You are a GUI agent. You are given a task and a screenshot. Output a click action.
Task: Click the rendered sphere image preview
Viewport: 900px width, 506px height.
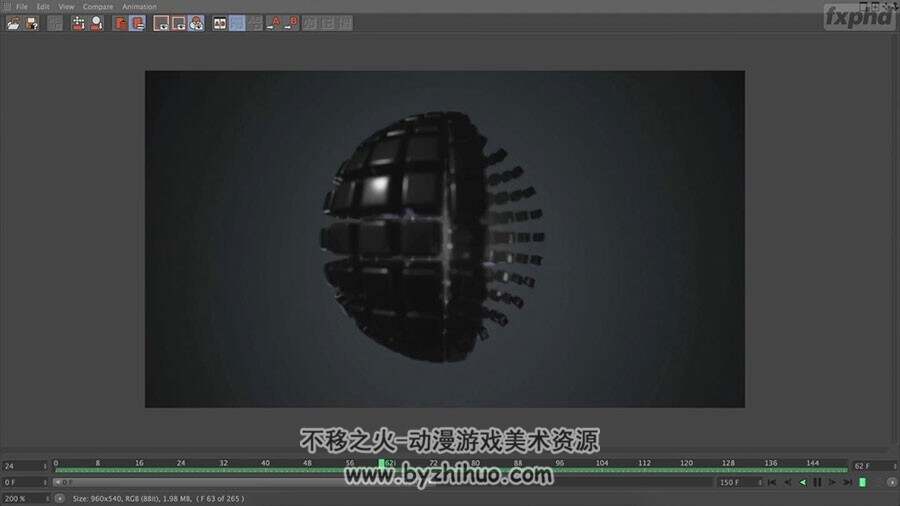pyautogui.click(x=445, y=239)
